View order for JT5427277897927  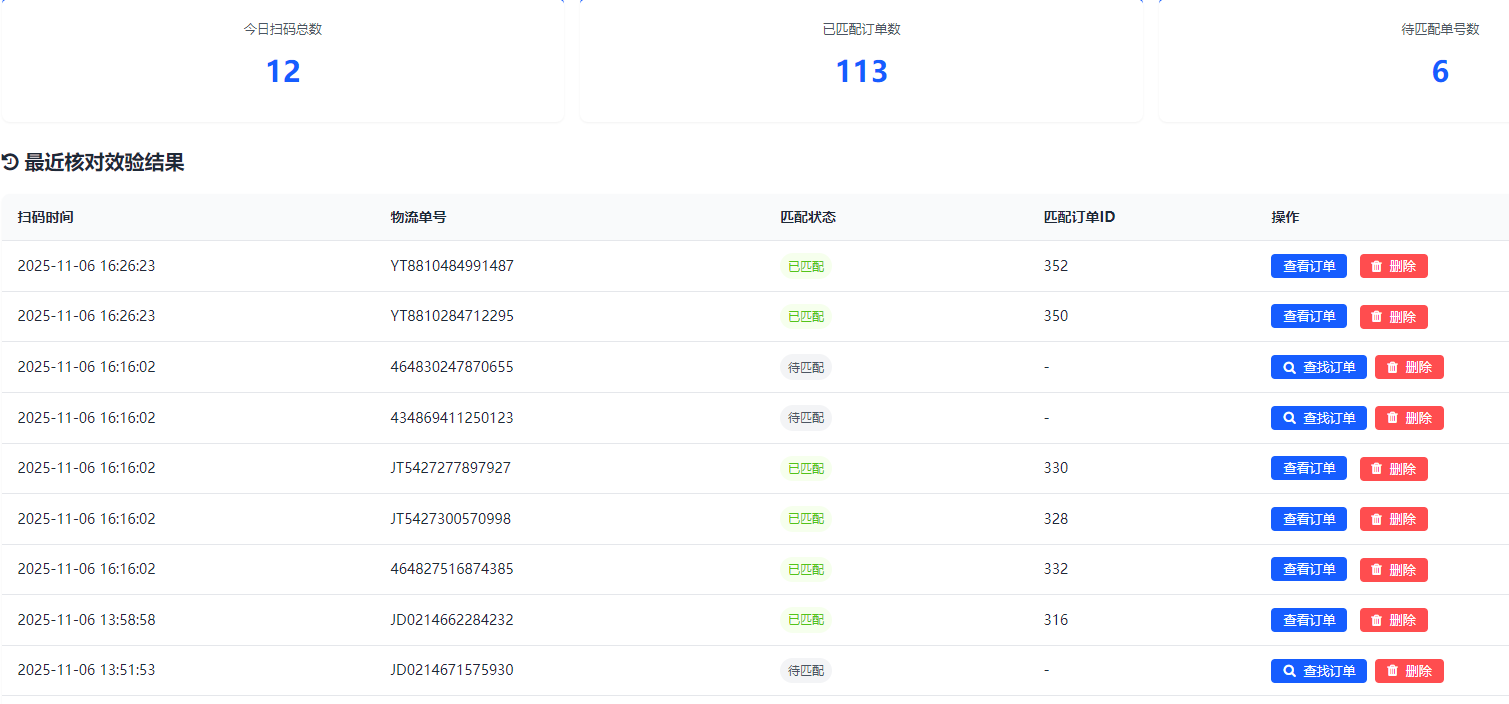point(1308,468)
